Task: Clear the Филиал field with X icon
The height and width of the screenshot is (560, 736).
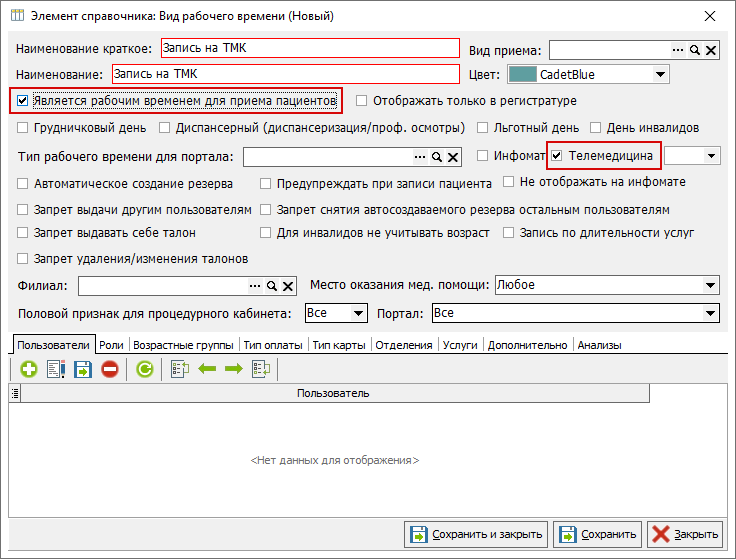Action: (288, 286)
